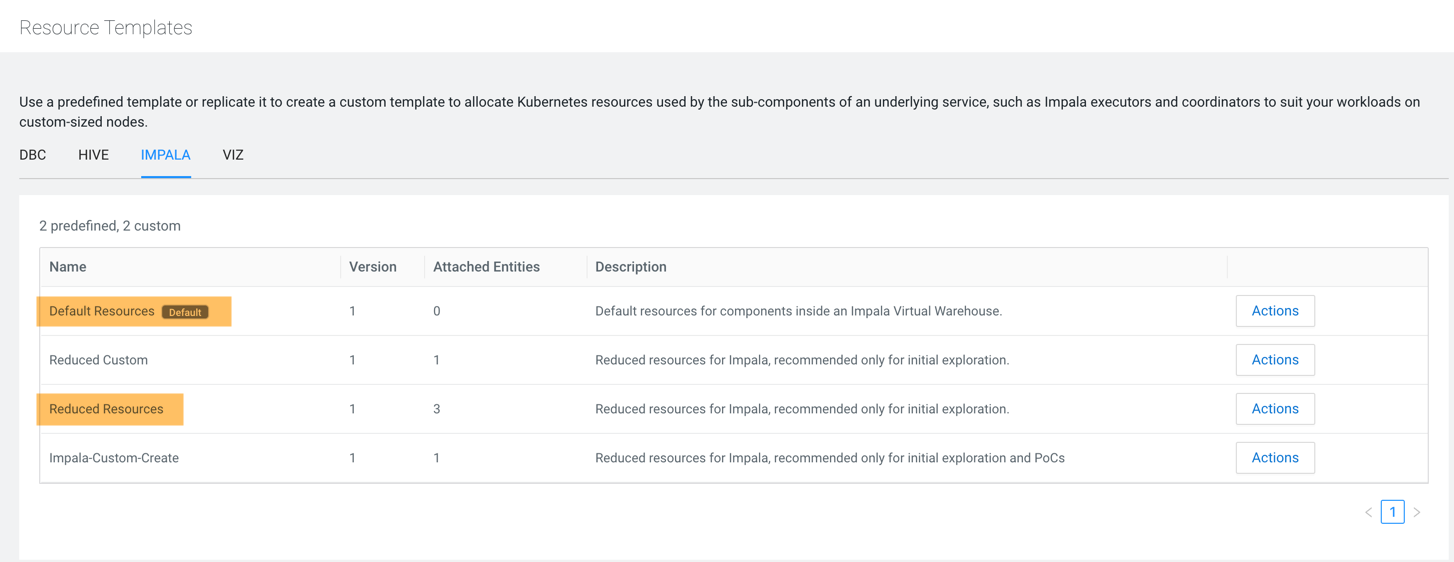The width and height of the screenshot is (1454, 562).
Task: Click the Impala-Custom-Create template name
Action: click(114, 458)
